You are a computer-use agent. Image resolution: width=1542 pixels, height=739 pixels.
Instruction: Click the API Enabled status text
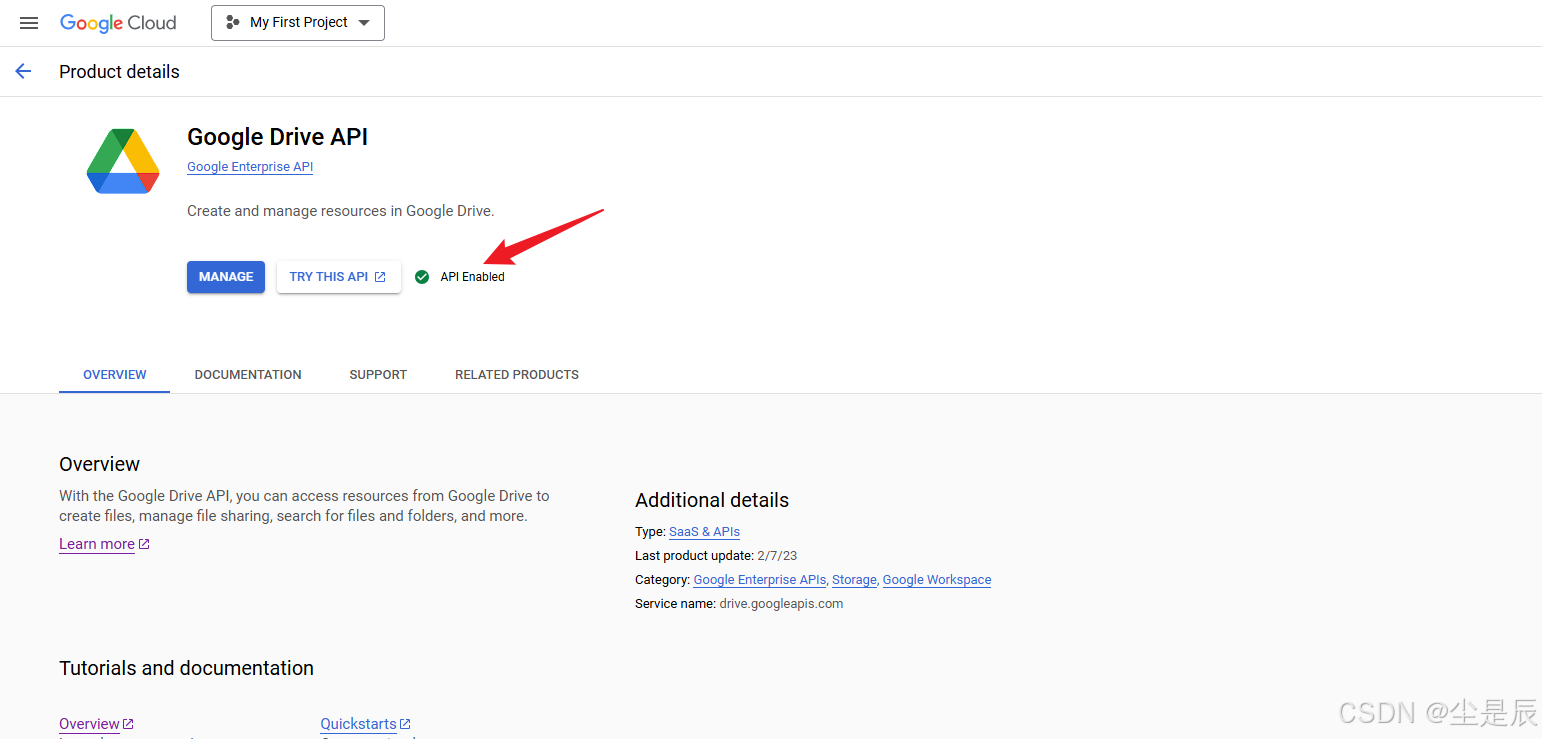[x=473, y=277]
